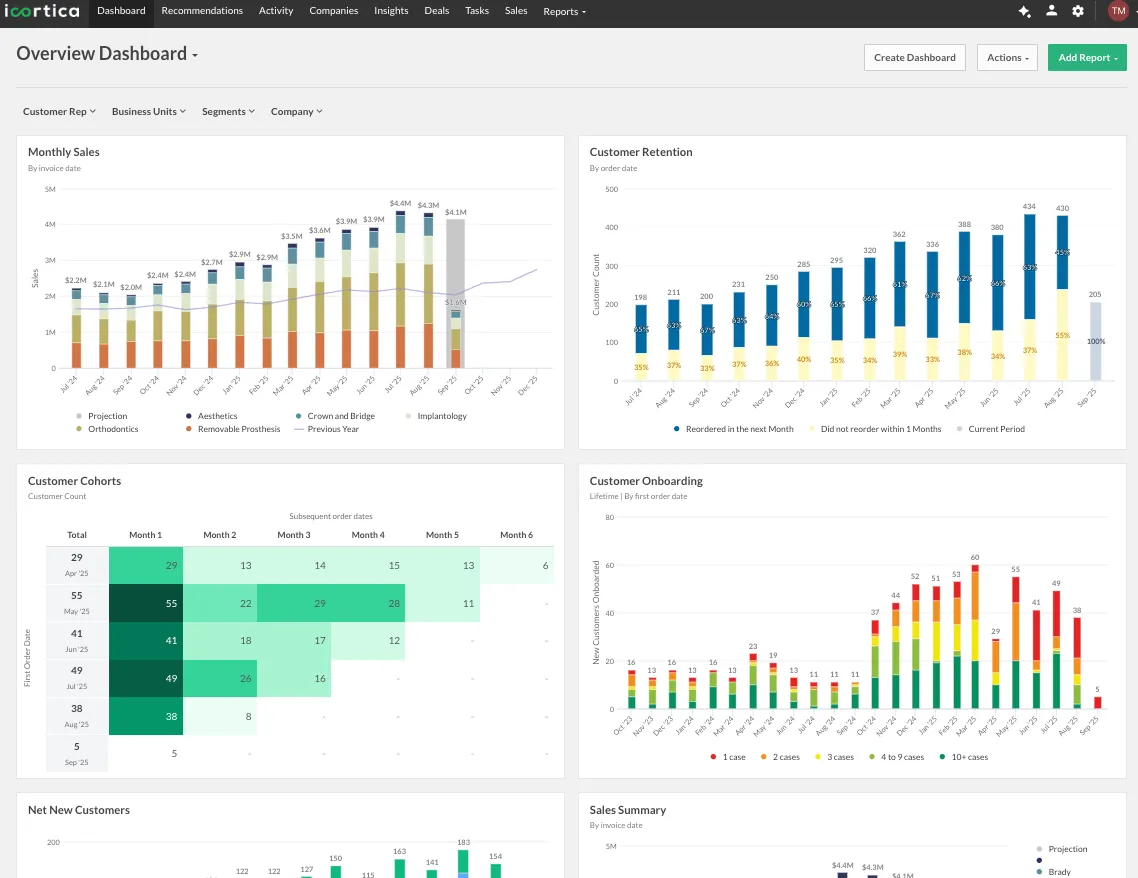Open the Actions dropdown button
1138x878 pixels.
[1007, 57]
